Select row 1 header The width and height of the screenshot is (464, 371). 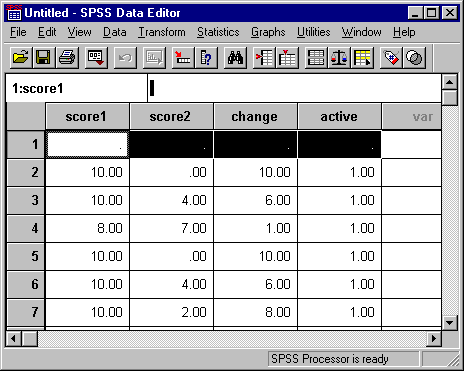pyautogui.click(x=26, y=144)
